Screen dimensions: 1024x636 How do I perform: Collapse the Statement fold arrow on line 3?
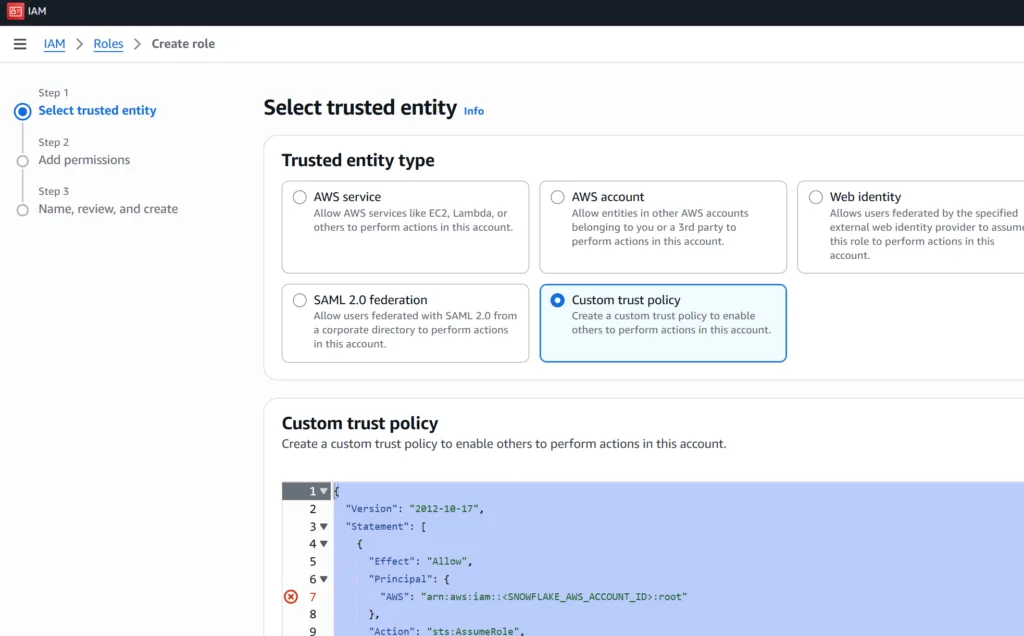coord(323,526)
